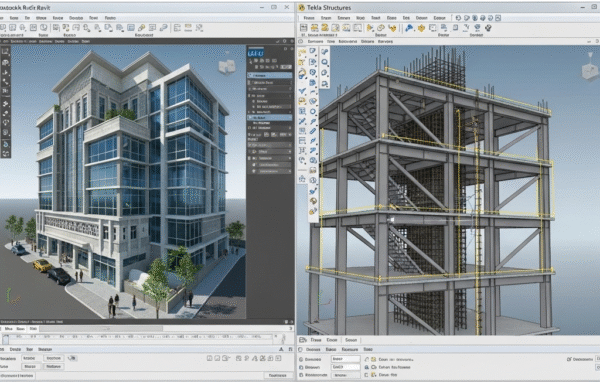Select the top radio button in Tekla's bottom panel
The width and height of the screenshot is (600, 382).
[x=301, y=359]
